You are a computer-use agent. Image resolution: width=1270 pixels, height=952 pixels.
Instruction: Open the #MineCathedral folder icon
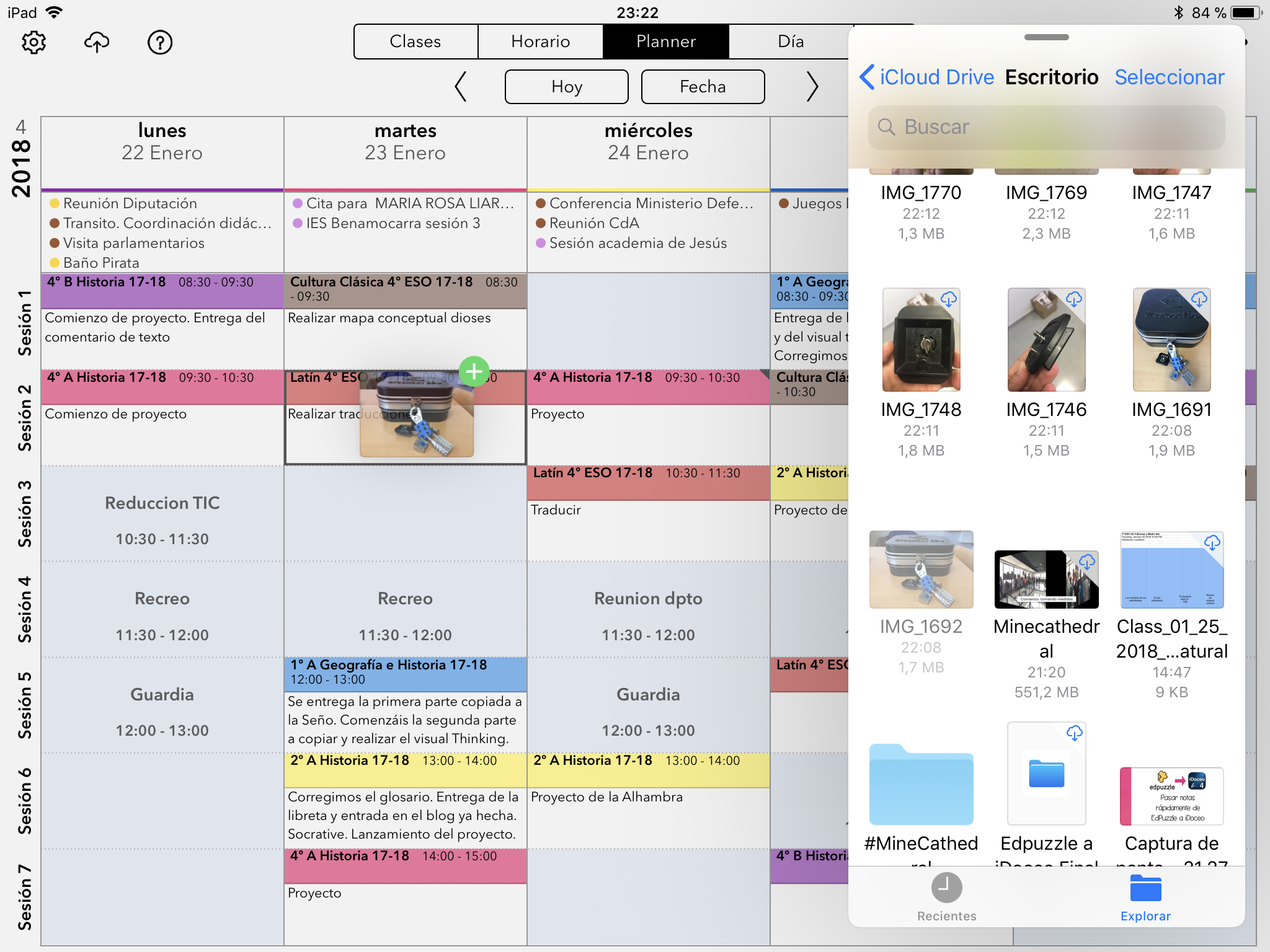click(921, 785)
